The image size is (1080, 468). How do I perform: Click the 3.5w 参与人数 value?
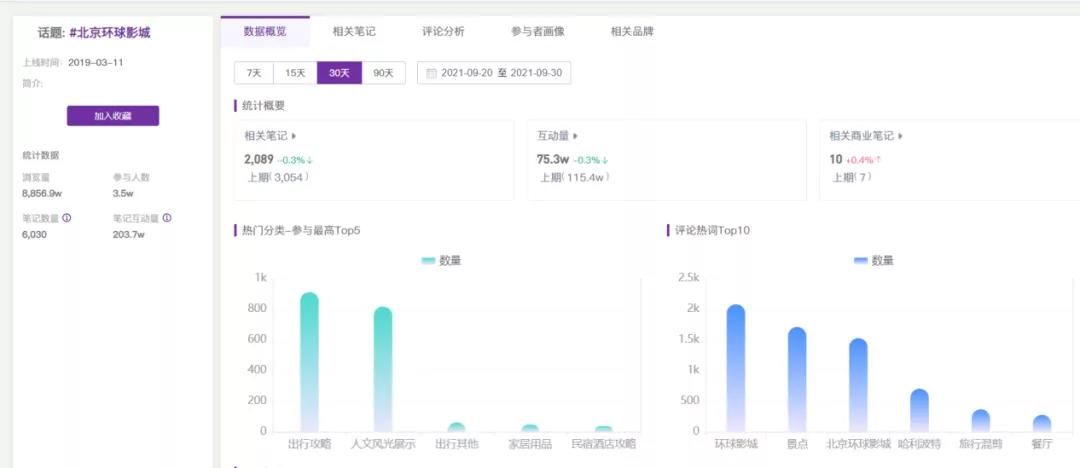click(x=123, y=194)
